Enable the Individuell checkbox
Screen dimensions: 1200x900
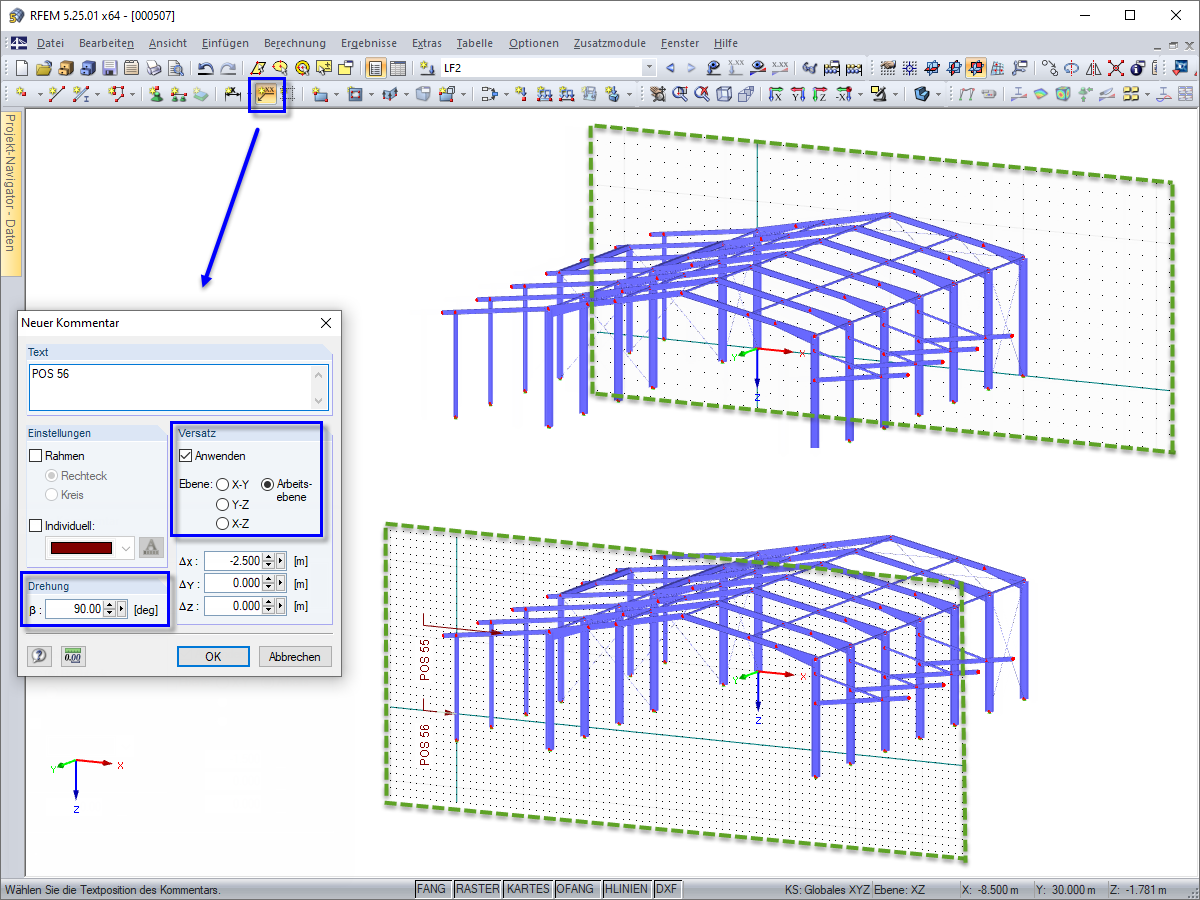coord(35,526)
